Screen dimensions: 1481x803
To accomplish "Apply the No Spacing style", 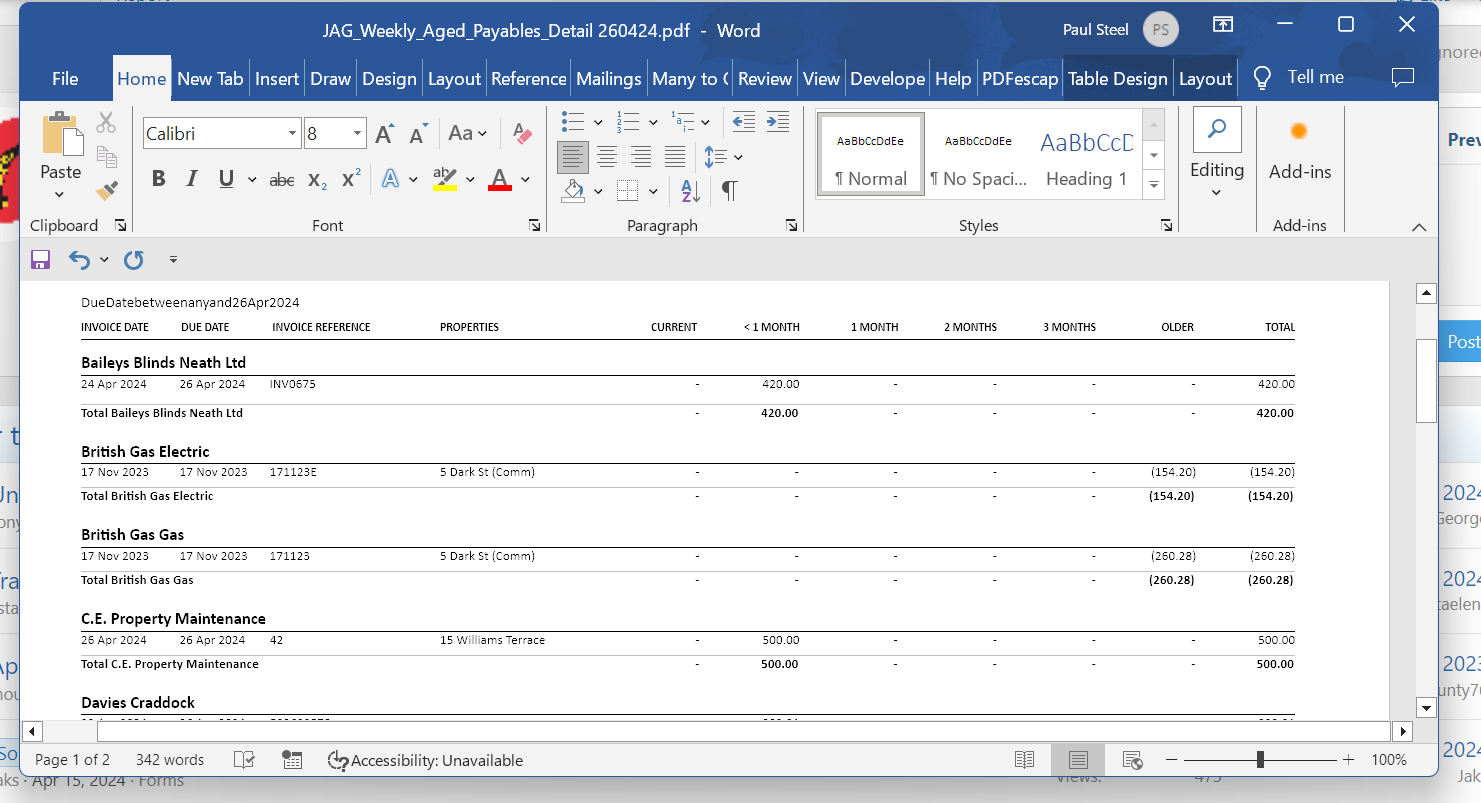I will tap(978, 156).
